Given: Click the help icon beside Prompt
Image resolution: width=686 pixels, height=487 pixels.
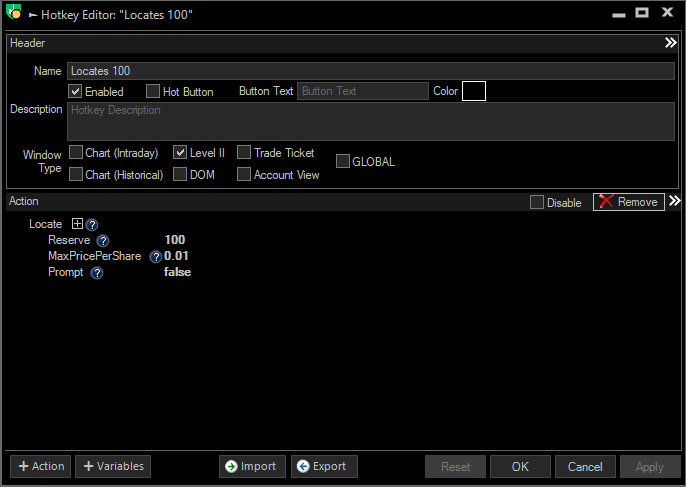Looking at the screenshot, I should [x=97, y=273].
